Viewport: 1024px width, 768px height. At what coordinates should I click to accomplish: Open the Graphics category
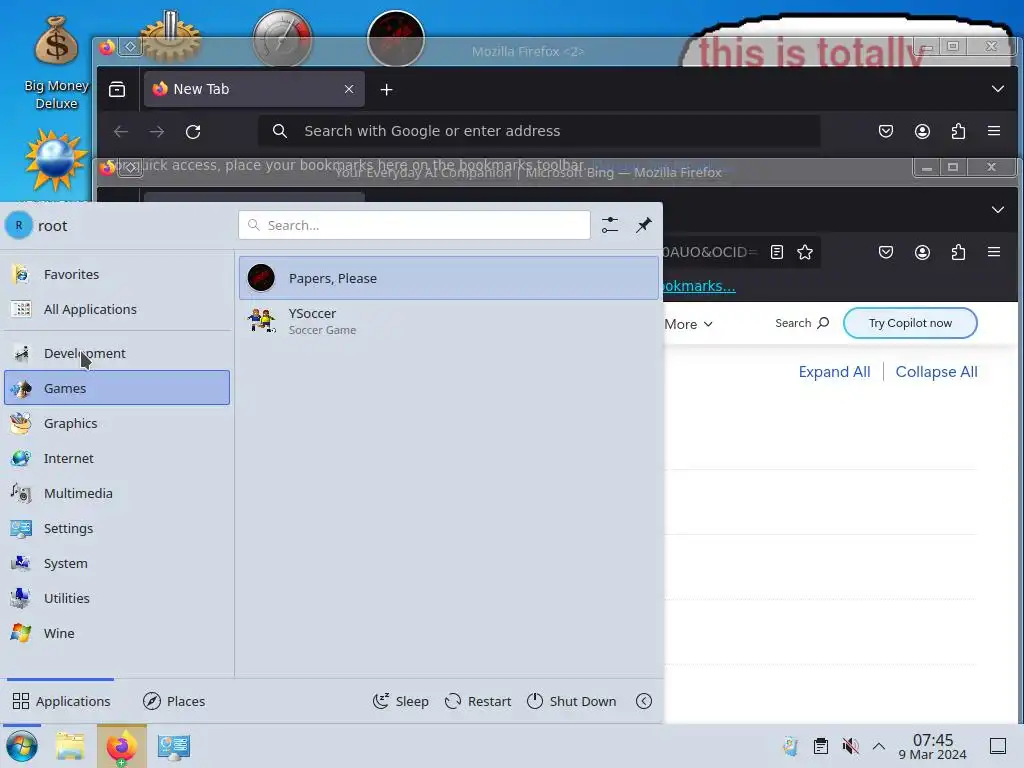(x=117, y=423)
